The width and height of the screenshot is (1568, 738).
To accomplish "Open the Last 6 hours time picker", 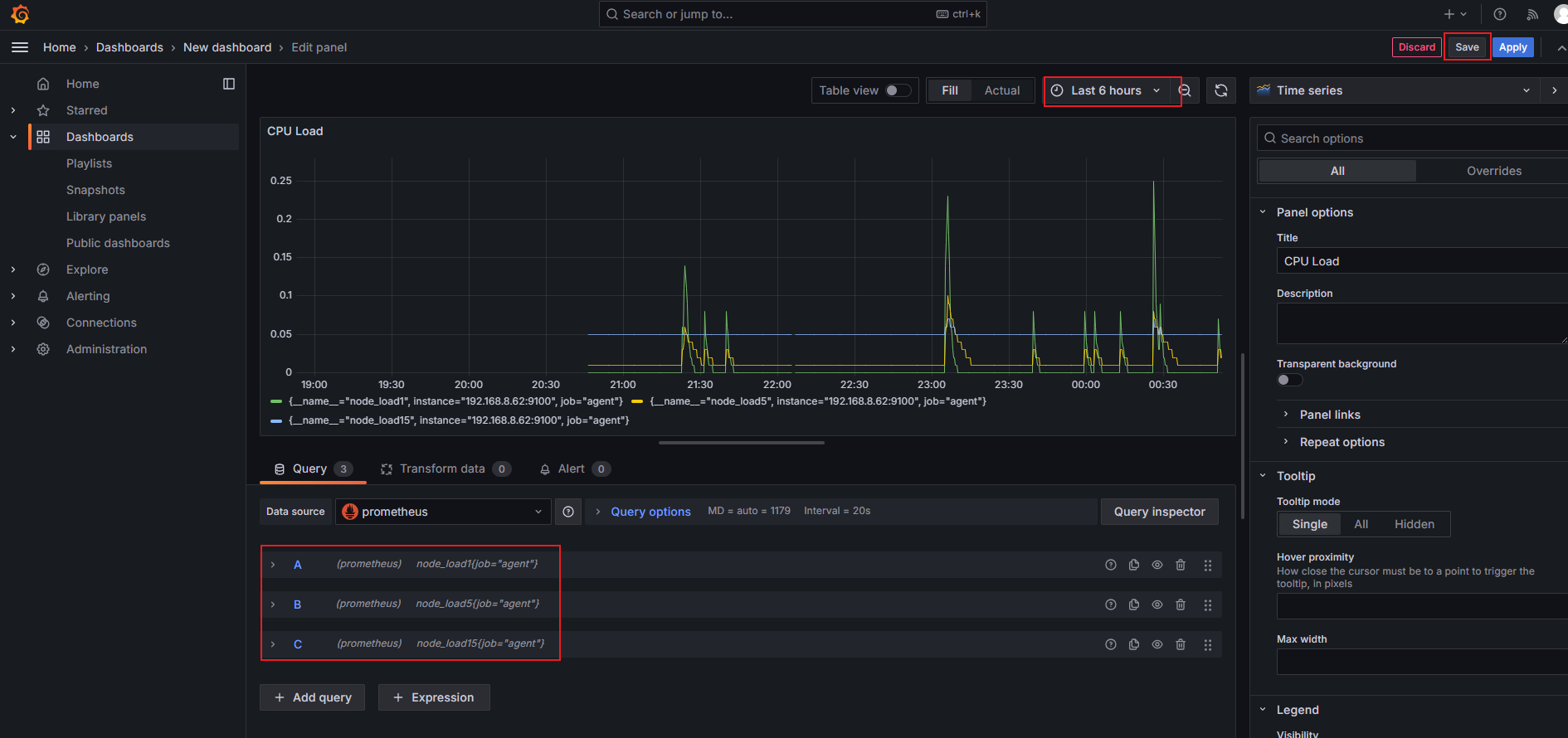I will [x=1106, y=90].
